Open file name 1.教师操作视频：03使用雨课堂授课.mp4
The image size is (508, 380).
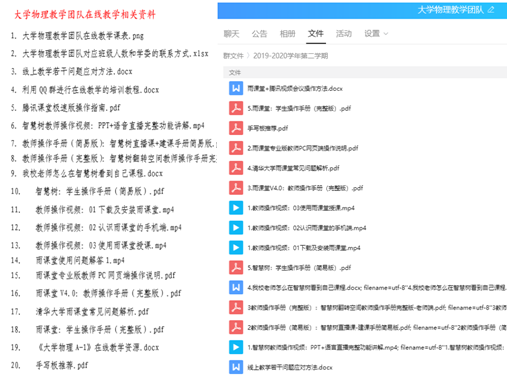coord(301,208)
